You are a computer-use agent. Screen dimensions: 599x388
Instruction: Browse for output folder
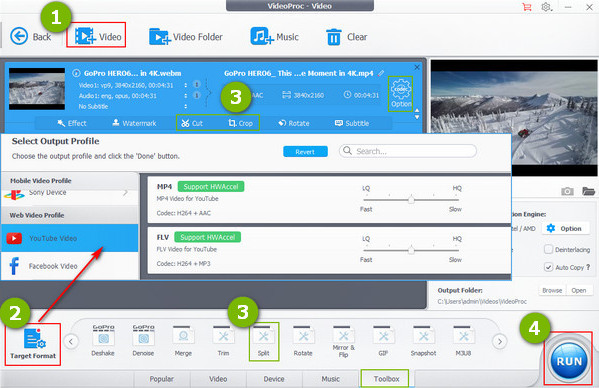(552, 290)
